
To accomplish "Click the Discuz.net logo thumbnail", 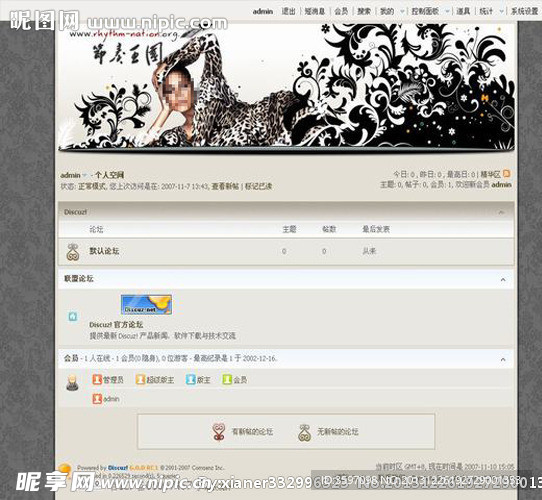I will [x=146, y=305].
